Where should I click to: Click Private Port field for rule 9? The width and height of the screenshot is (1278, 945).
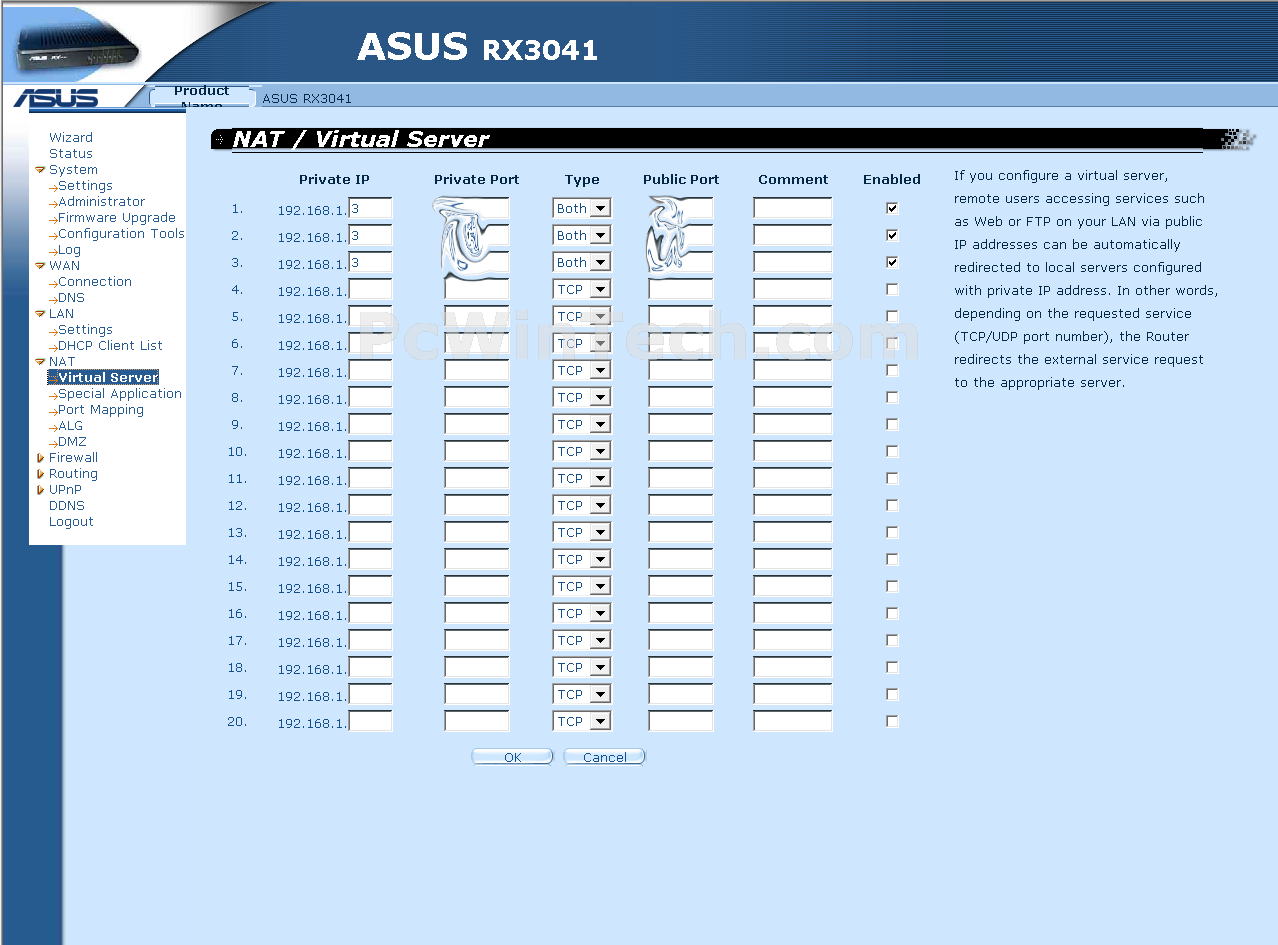pyautogui.click(x=477, y=424)
